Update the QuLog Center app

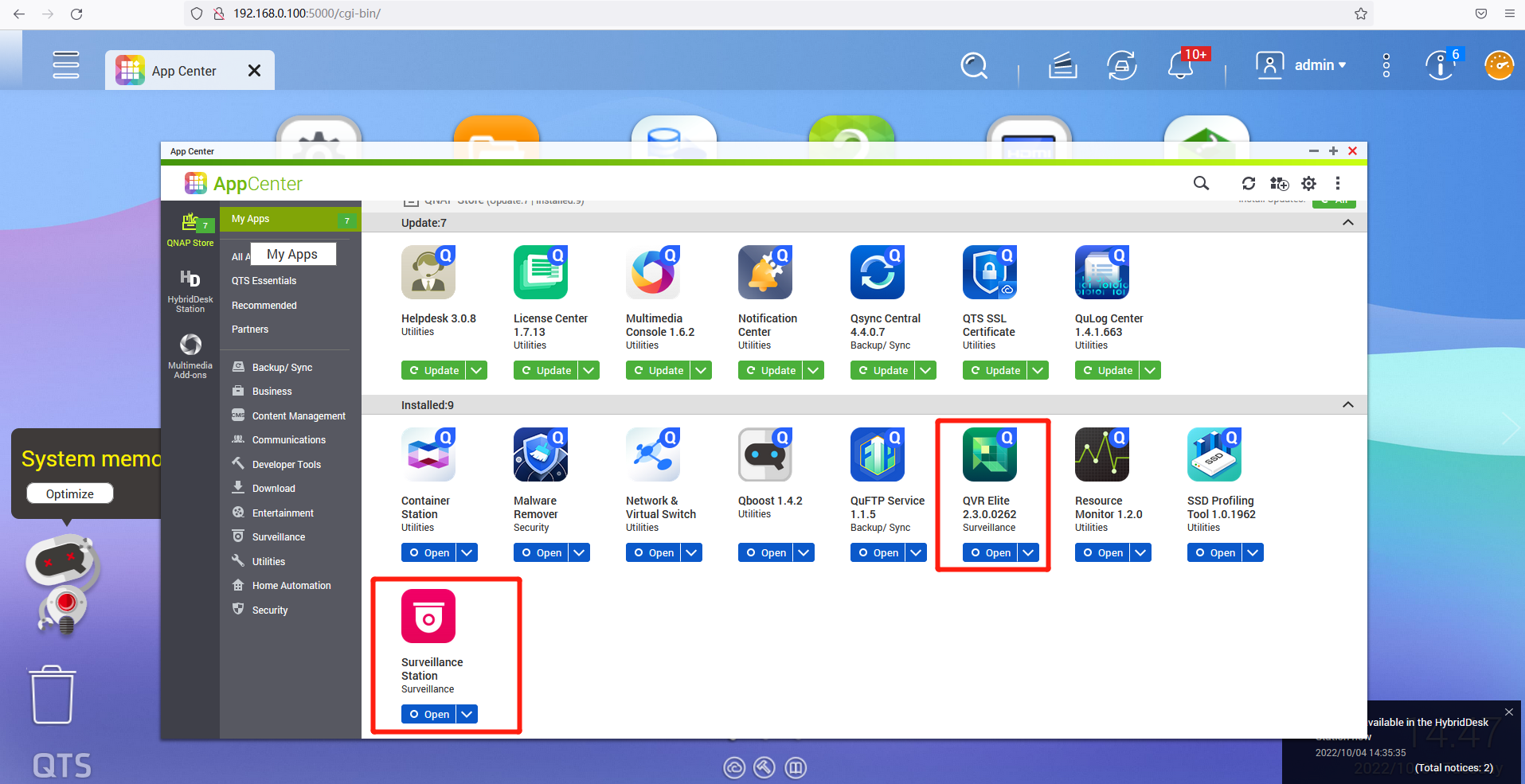pos(1108,370)
